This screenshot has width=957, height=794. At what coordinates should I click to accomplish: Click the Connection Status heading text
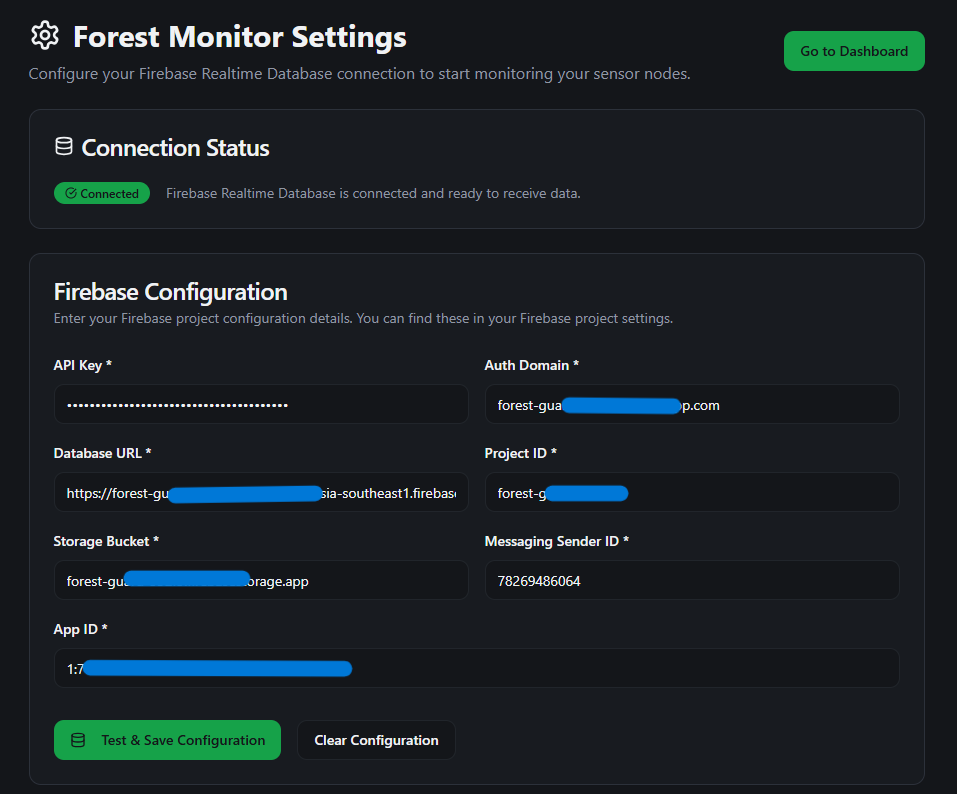coord(175,148)
